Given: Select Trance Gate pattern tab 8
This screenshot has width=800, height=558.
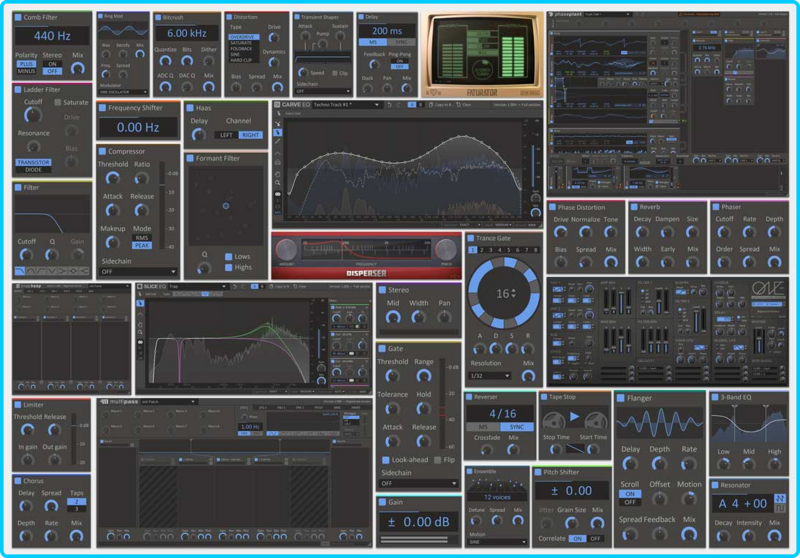Looking at the screenshot, I should pyautogui.click(x=535, y=250).
